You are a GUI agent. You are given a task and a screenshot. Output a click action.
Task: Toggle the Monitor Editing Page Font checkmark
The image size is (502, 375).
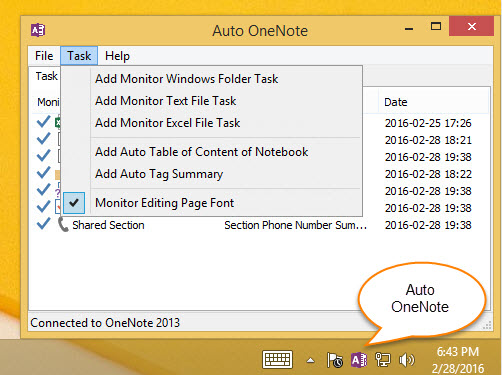[74, 203]
